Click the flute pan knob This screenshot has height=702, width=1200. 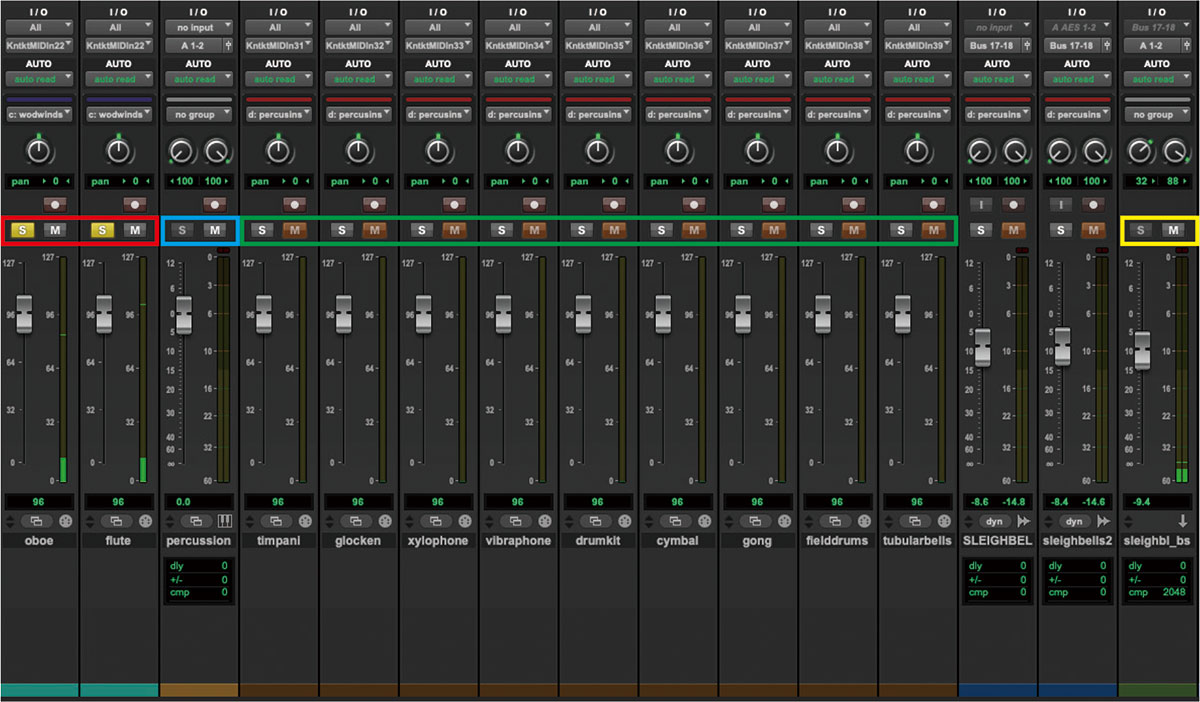tap(117, 151)
